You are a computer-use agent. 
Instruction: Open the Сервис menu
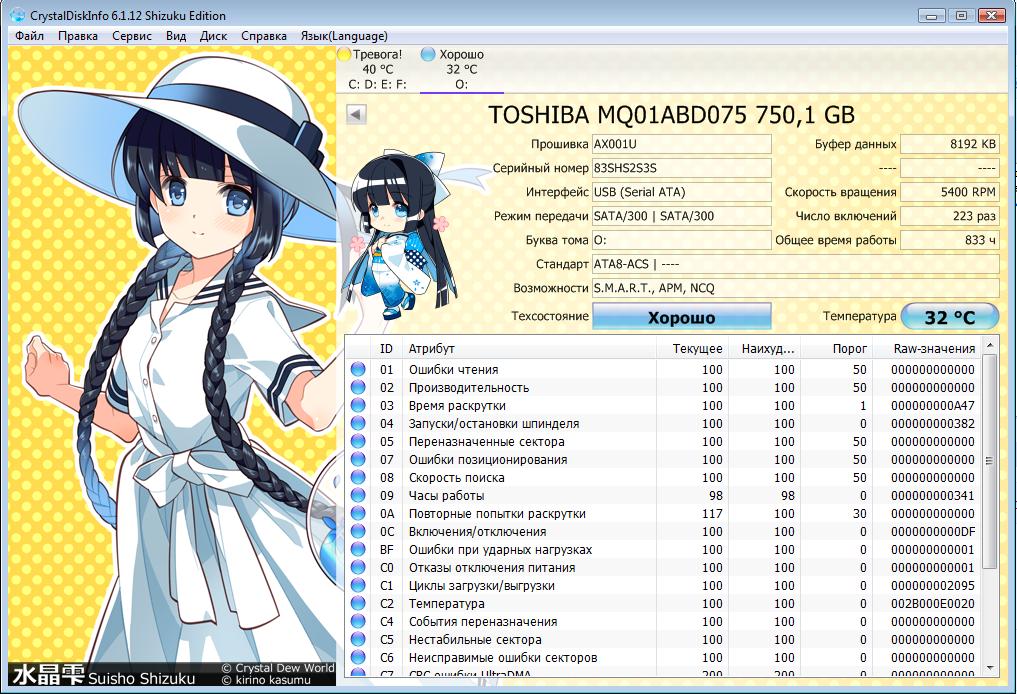point(132,36)
